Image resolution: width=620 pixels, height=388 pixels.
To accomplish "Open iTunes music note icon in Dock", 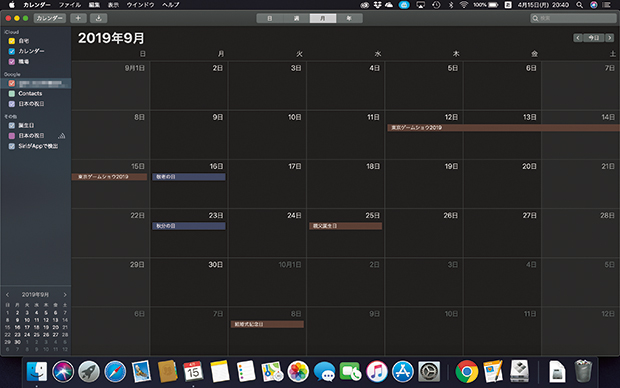I will click(376, 371).
